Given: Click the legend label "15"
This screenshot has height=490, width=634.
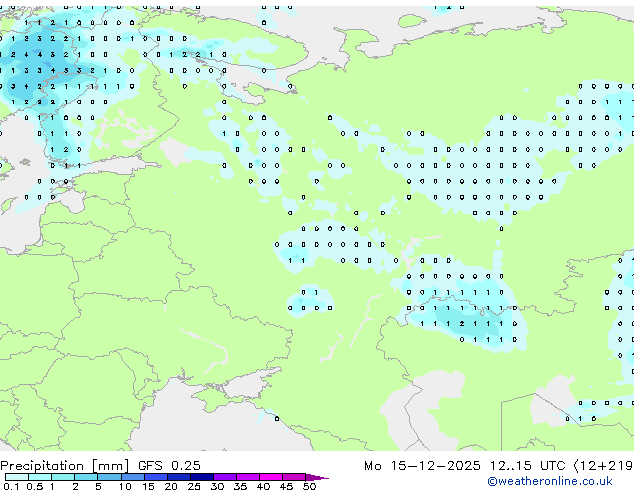Looking at the screenshot, I should (148, 486).
